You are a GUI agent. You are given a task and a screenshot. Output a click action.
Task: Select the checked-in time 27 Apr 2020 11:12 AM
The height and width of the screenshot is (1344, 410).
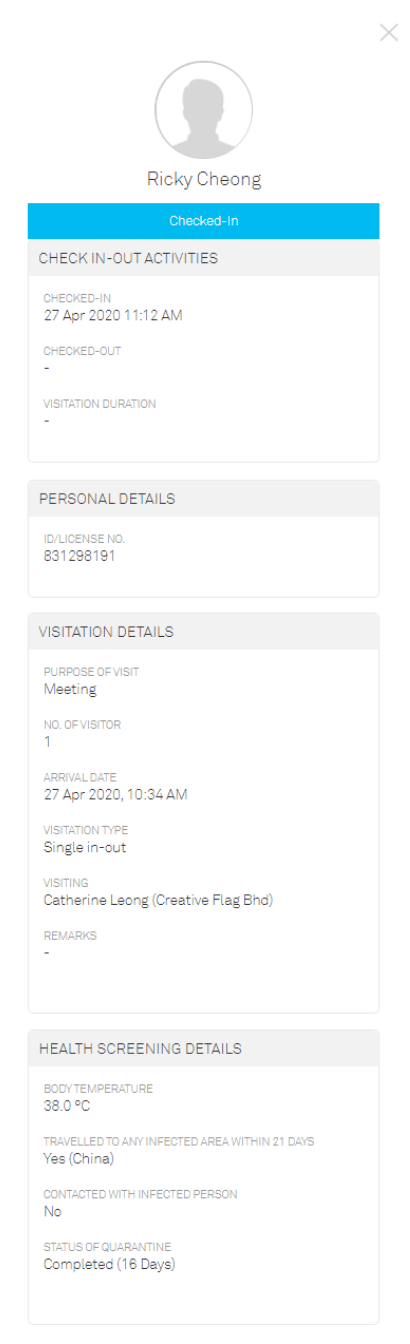point(113,315)
